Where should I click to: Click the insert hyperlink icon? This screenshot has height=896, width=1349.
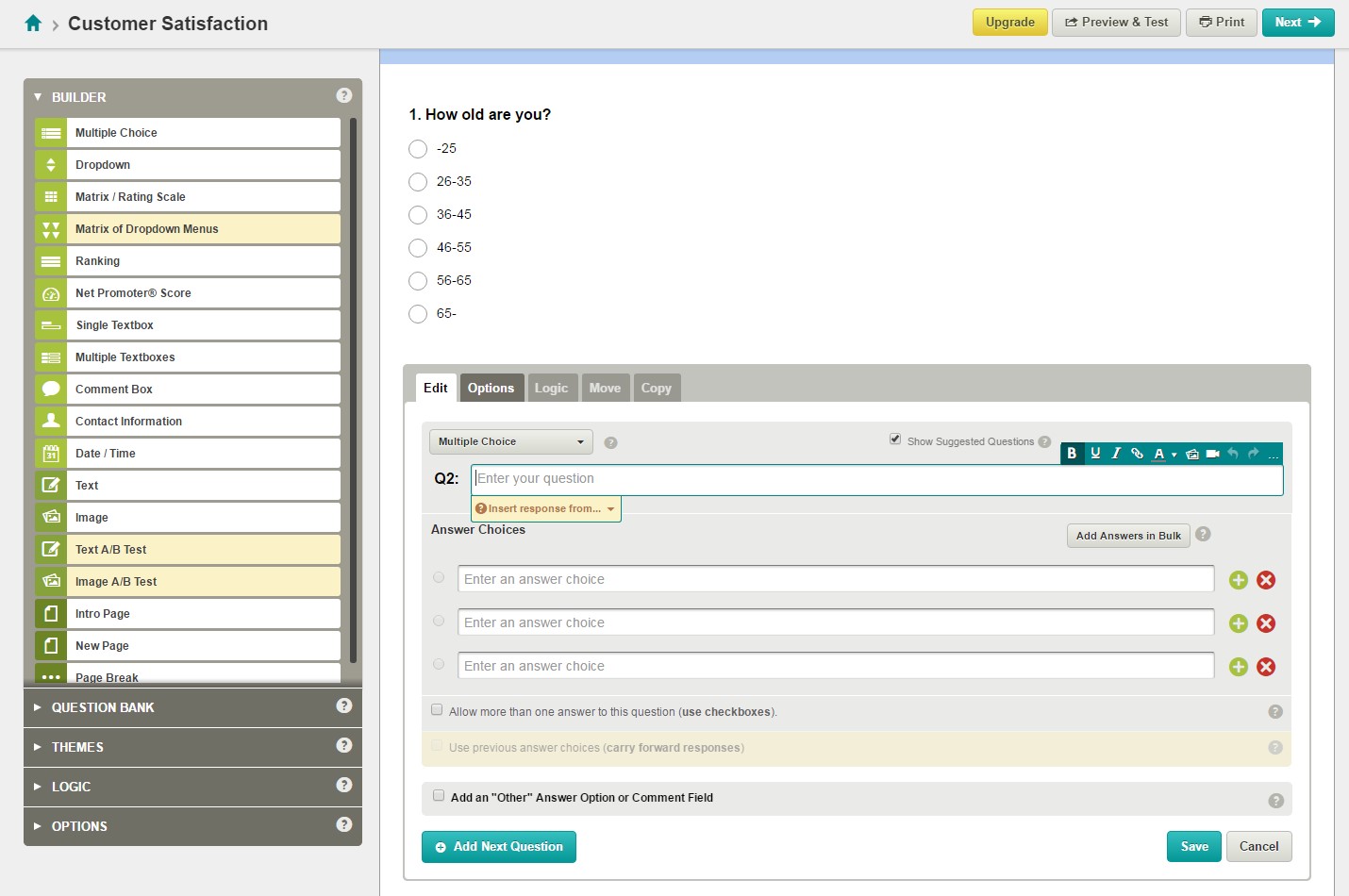coord(1137,454)
